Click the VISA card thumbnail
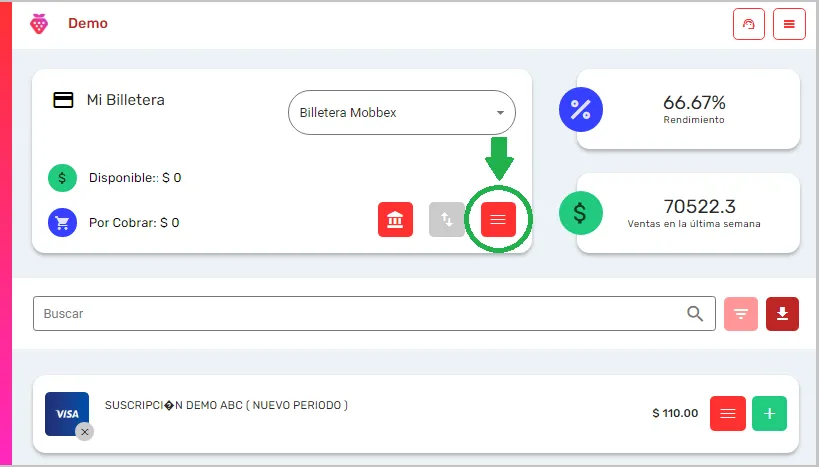 (67, 414)
